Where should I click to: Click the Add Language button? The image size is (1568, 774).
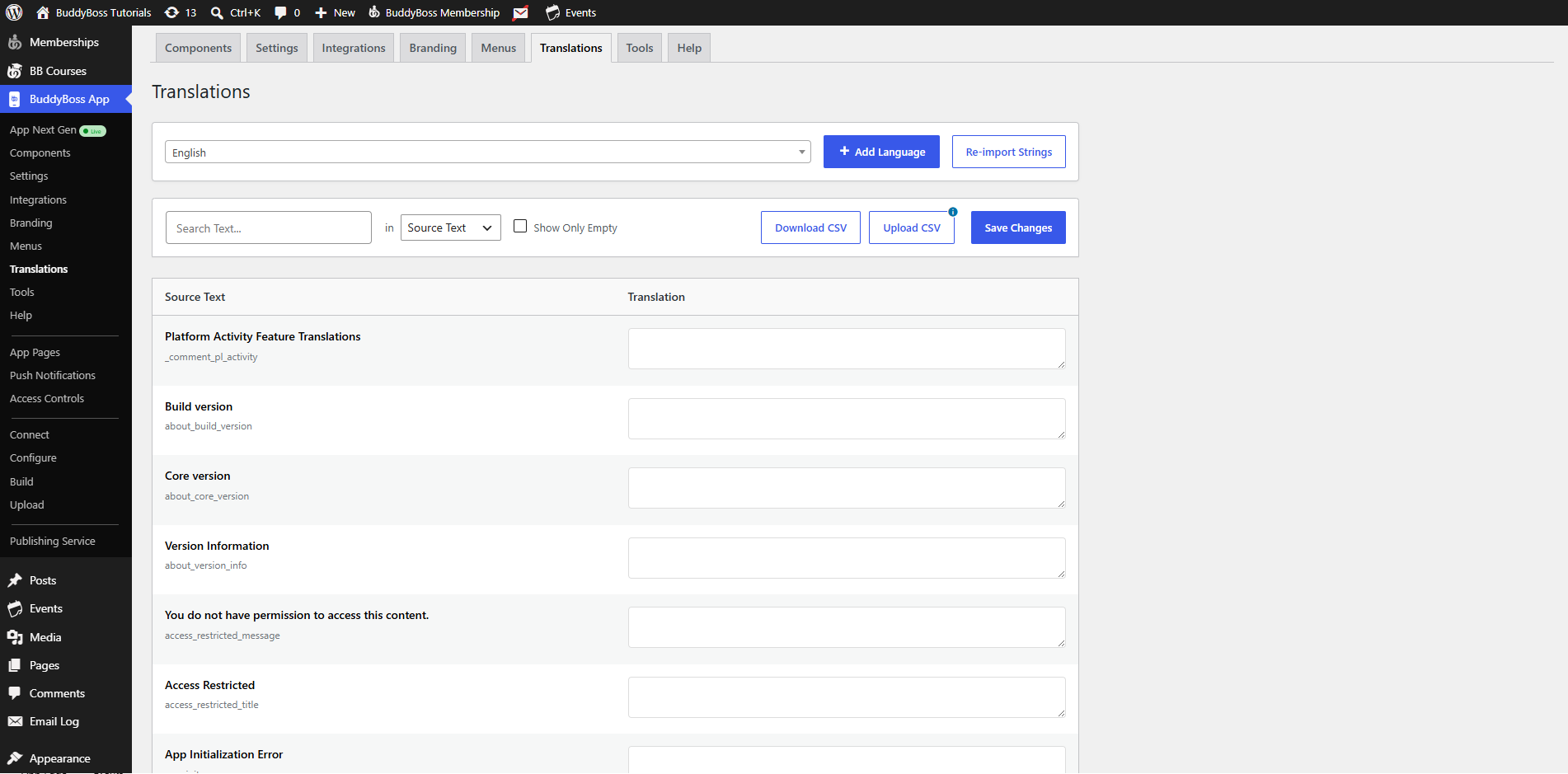coord(881,152)
